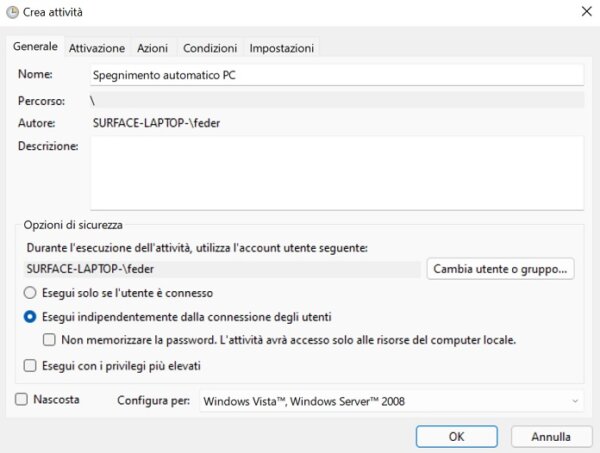Click the dropdown arrow beside Windows Vista
This screenshot has width=600, height=453.
coord(574,401)
